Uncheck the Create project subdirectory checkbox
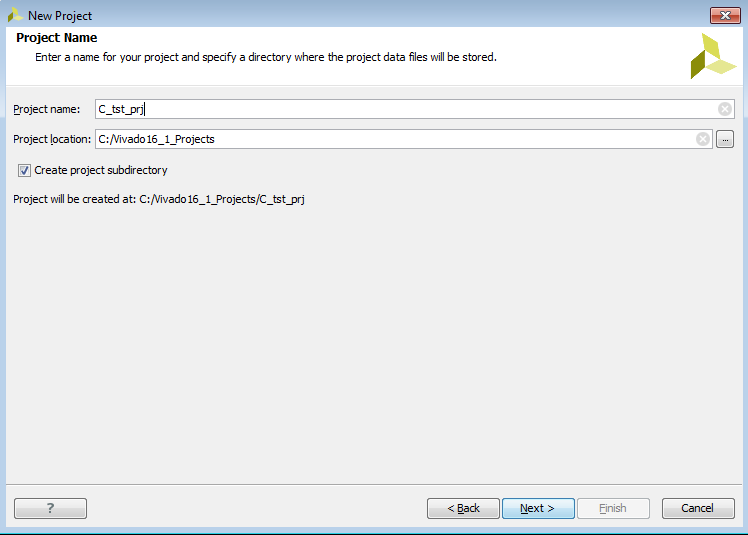748x535 pixels. [x=24, y=170]
